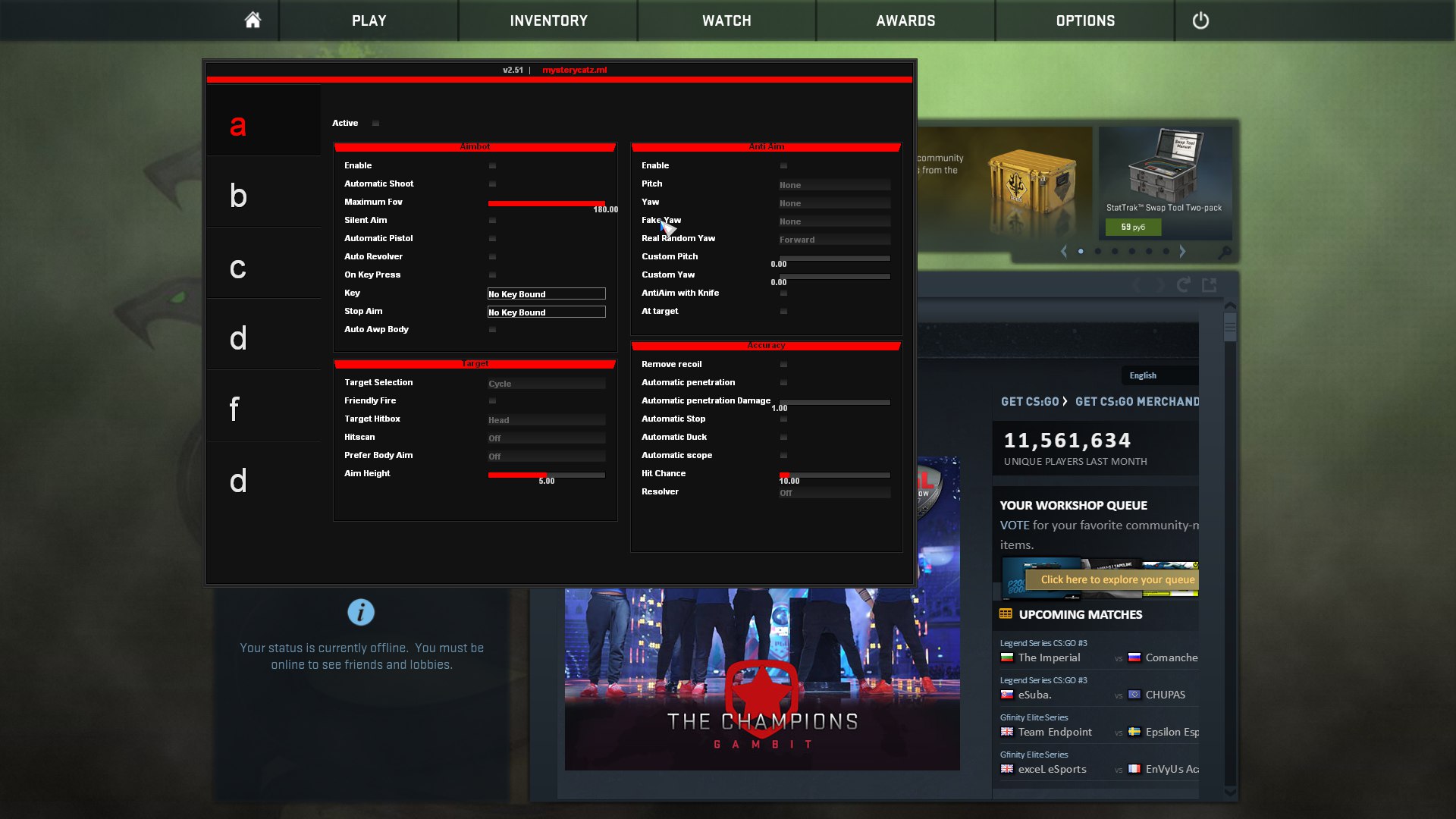This screenshot has height=819, width=1456.
Task: Click the Home icon in top bar
Action: [253, 20]
